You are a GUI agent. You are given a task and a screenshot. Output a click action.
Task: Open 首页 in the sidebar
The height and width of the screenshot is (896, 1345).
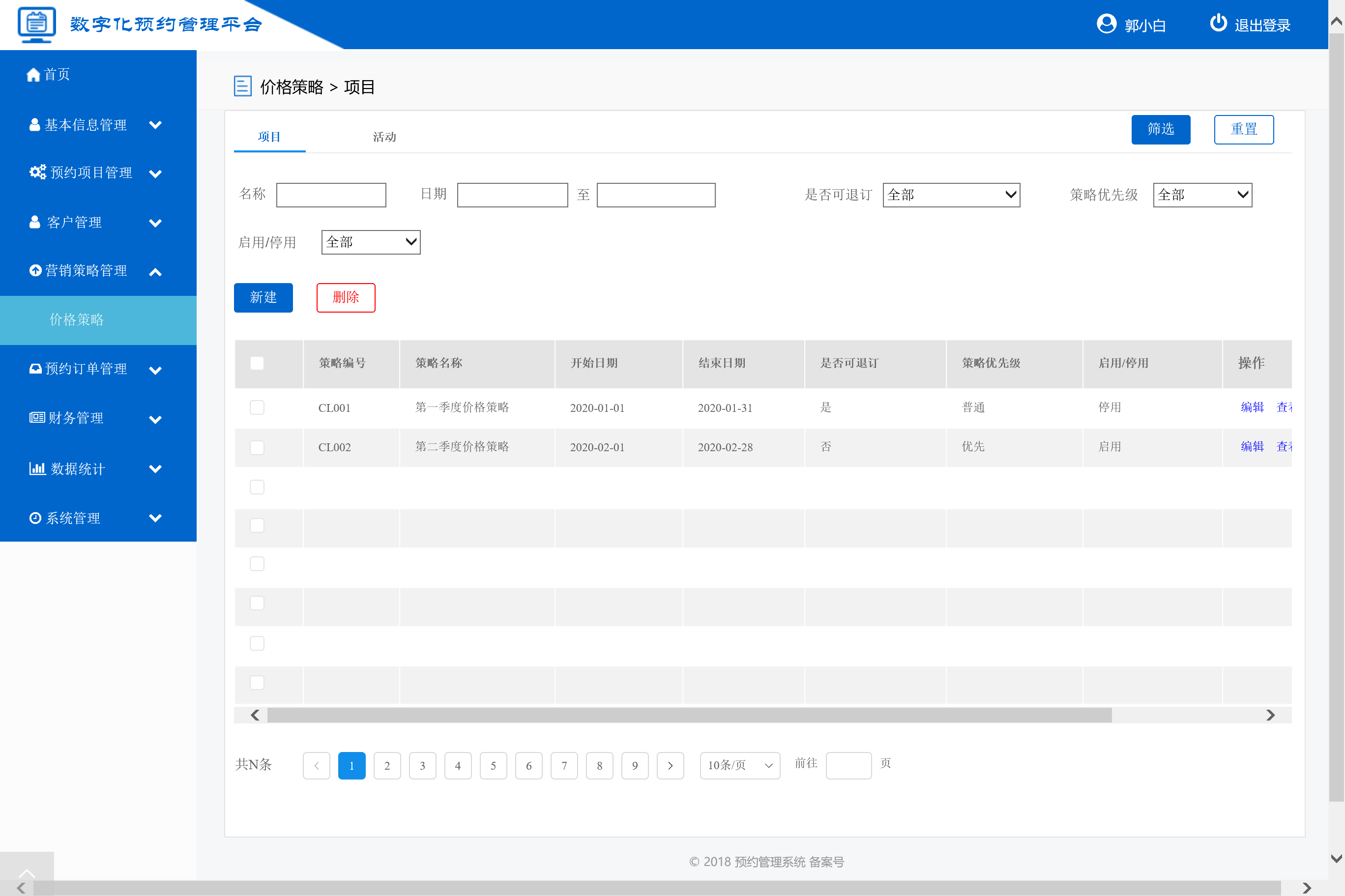[x=57, y=75]
